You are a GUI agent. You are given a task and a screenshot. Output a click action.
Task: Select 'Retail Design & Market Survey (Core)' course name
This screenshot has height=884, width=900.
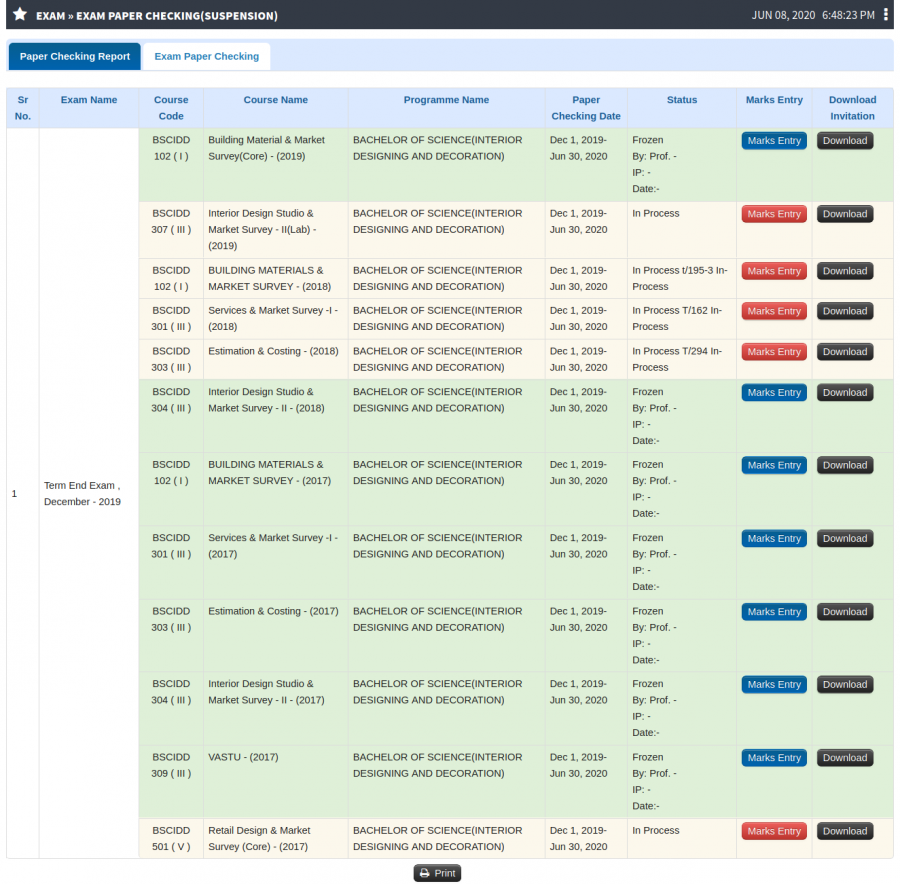click(x=259, y=839)
